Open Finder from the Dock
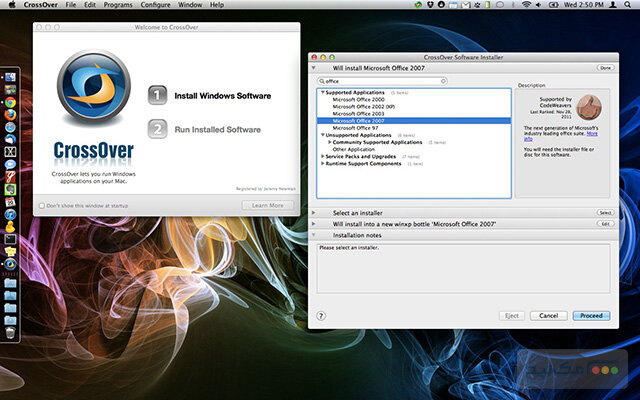The image size is (640, 400). pyautogui.click(x=10, y=77)
